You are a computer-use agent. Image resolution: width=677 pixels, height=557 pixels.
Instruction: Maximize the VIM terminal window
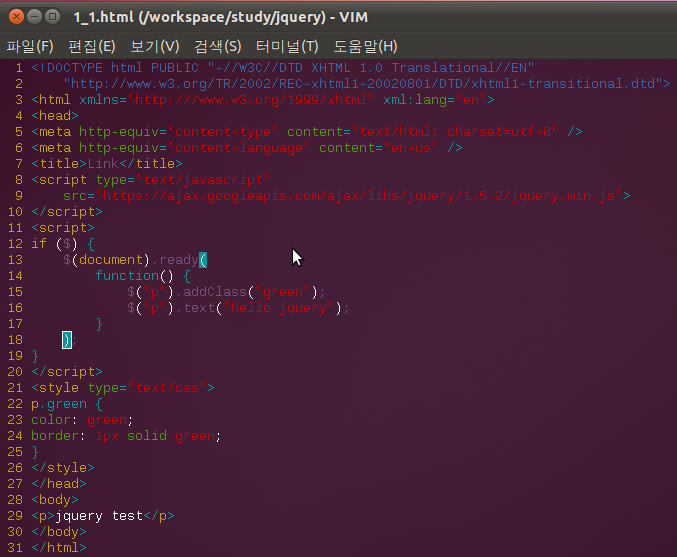pos(53,17)
